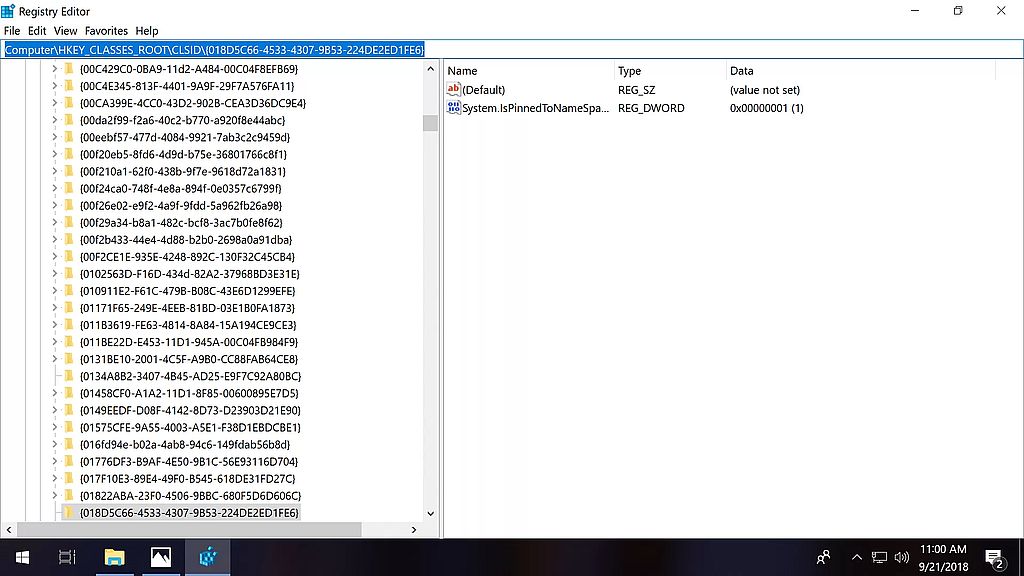The height and width of the screenshot is (576, 1024).
Task: Open the Windows Start menu
Action: coord(22,557)
